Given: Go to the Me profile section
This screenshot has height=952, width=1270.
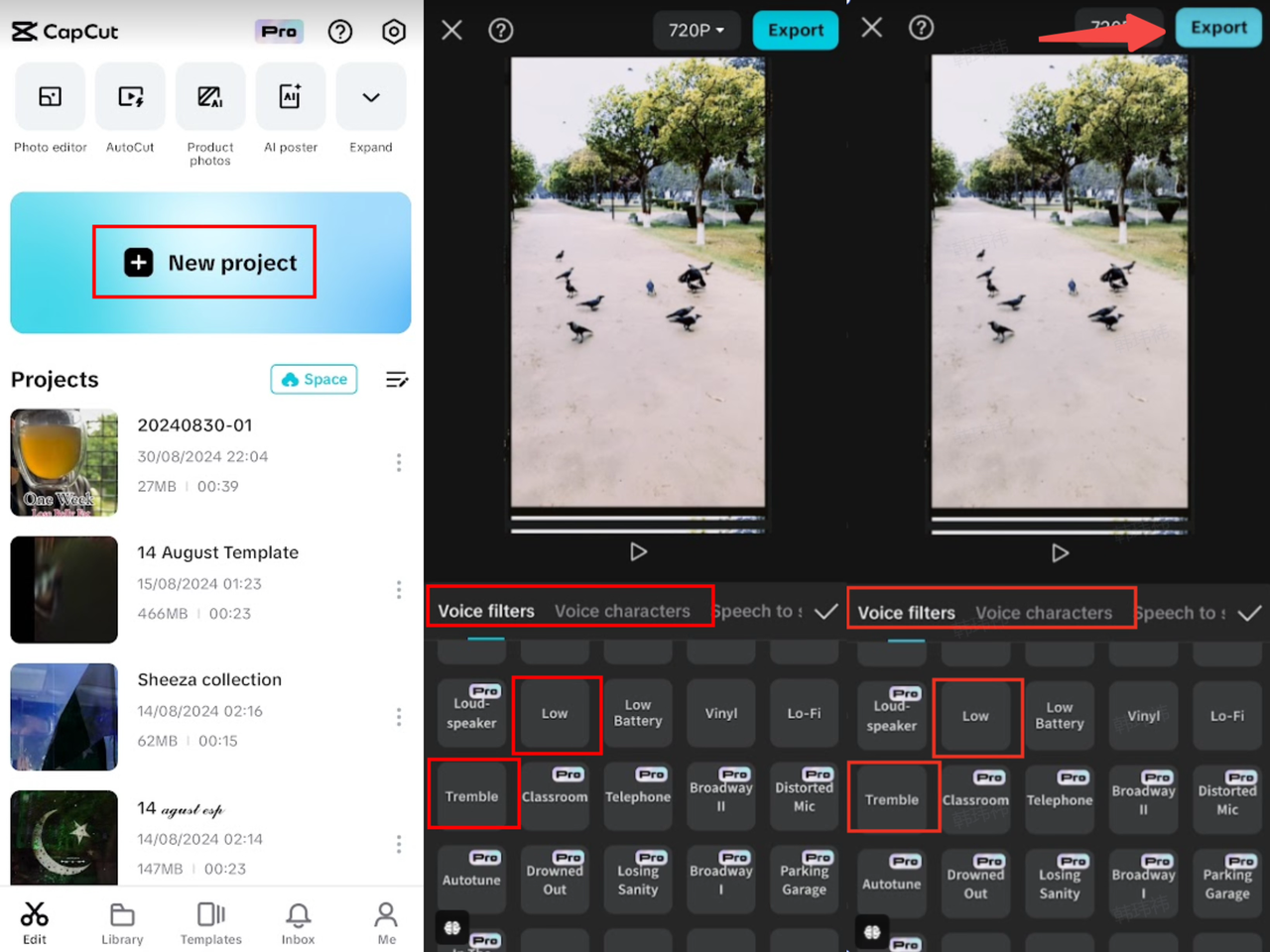Looking at the screenshot, I should pyautogui.click(x=385, y=922).
